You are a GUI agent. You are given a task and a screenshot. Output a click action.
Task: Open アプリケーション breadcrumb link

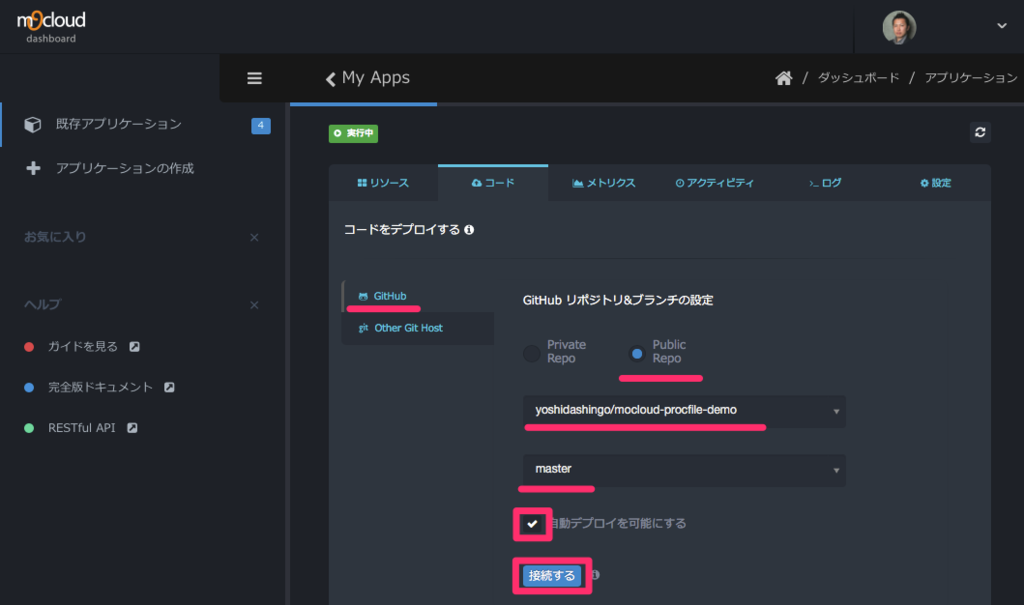click(x=970, y=78)
